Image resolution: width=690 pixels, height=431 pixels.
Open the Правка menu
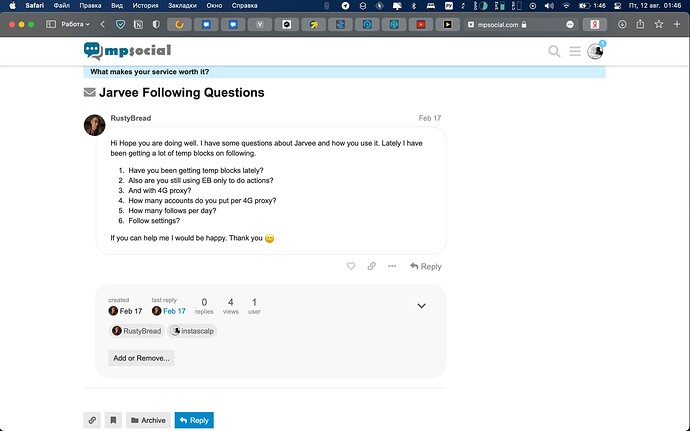90,6
